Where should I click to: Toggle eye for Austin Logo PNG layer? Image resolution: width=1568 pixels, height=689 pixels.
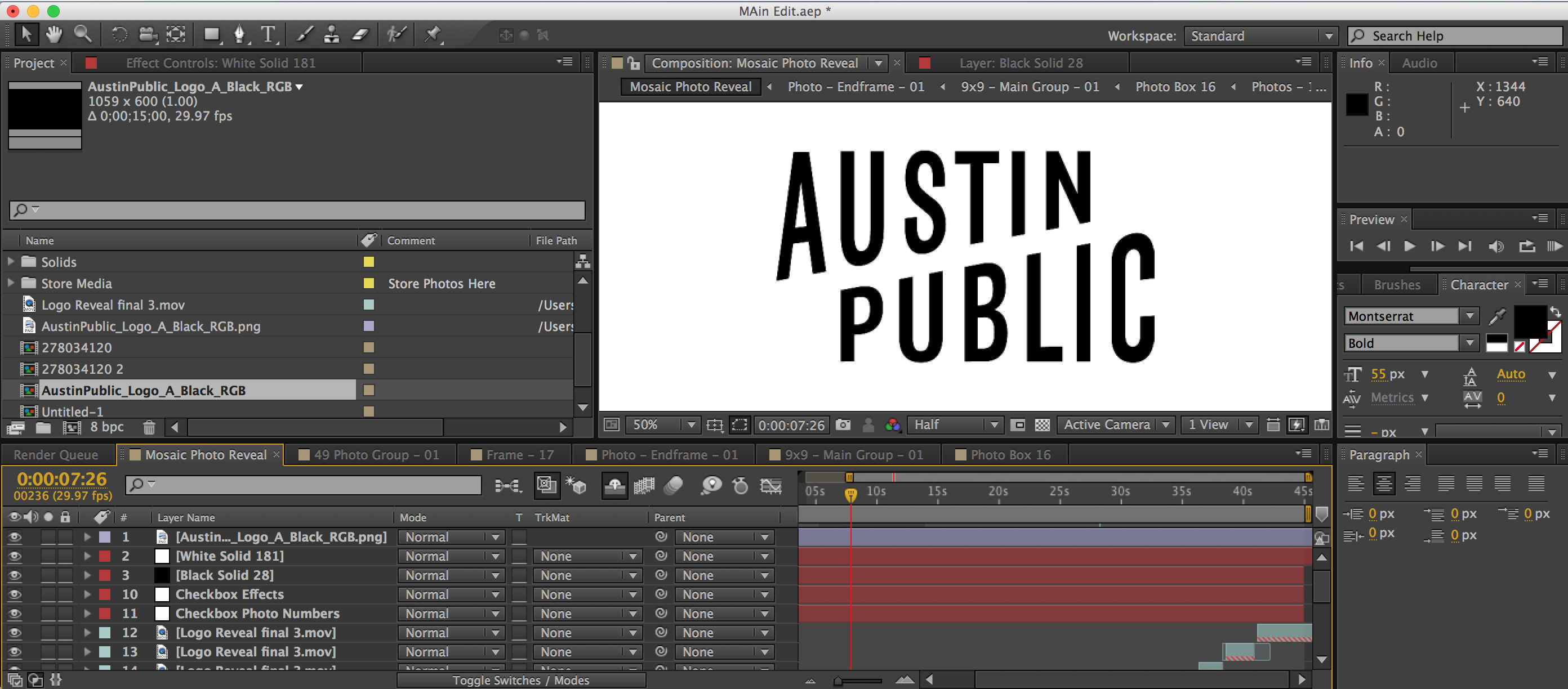coord(14,537)
